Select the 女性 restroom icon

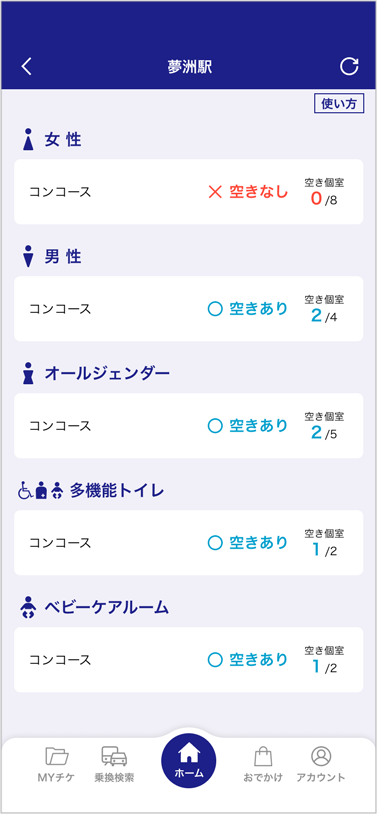point(29,140)
